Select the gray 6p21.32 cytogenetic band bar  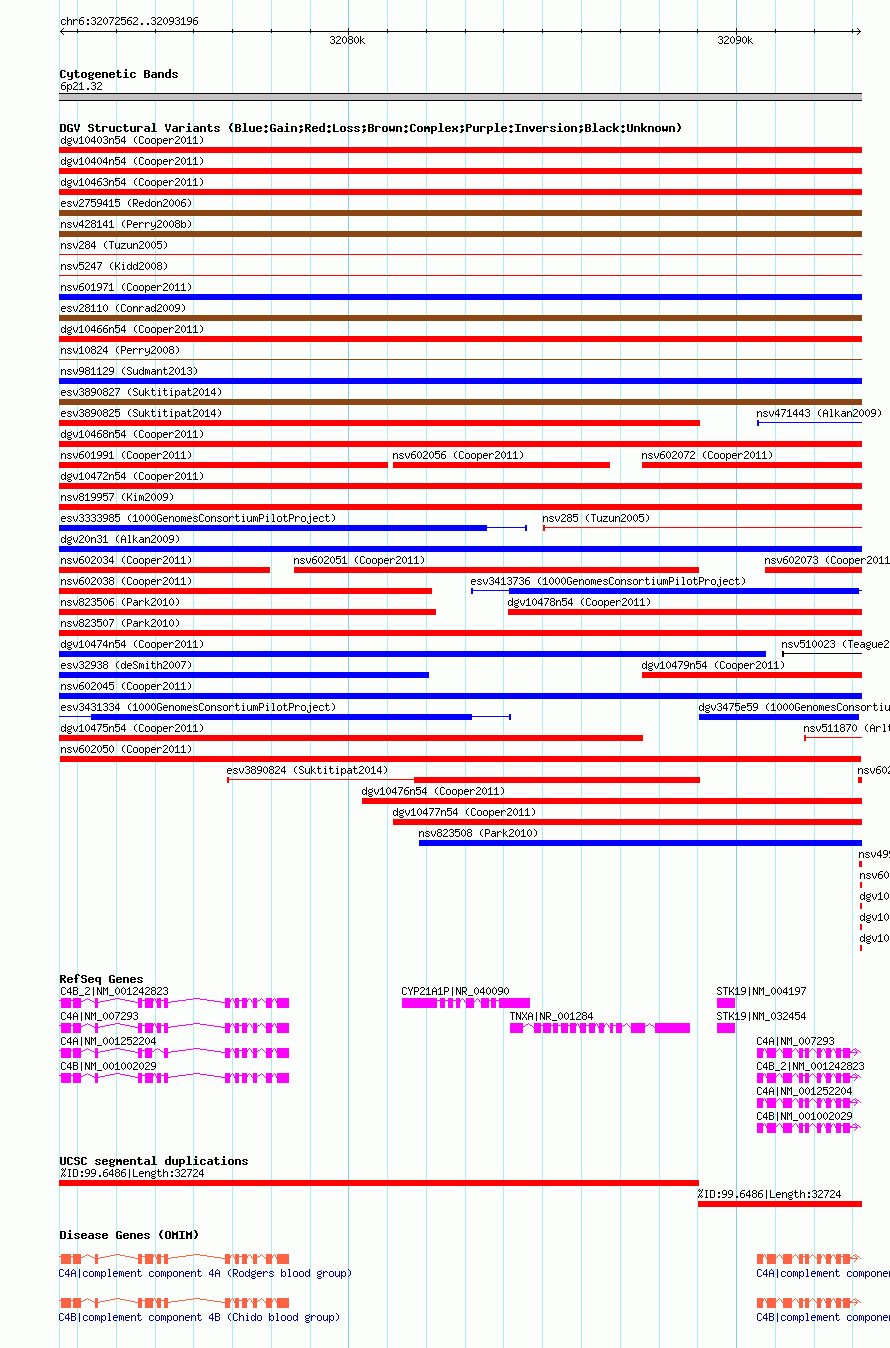pos(460,97)
